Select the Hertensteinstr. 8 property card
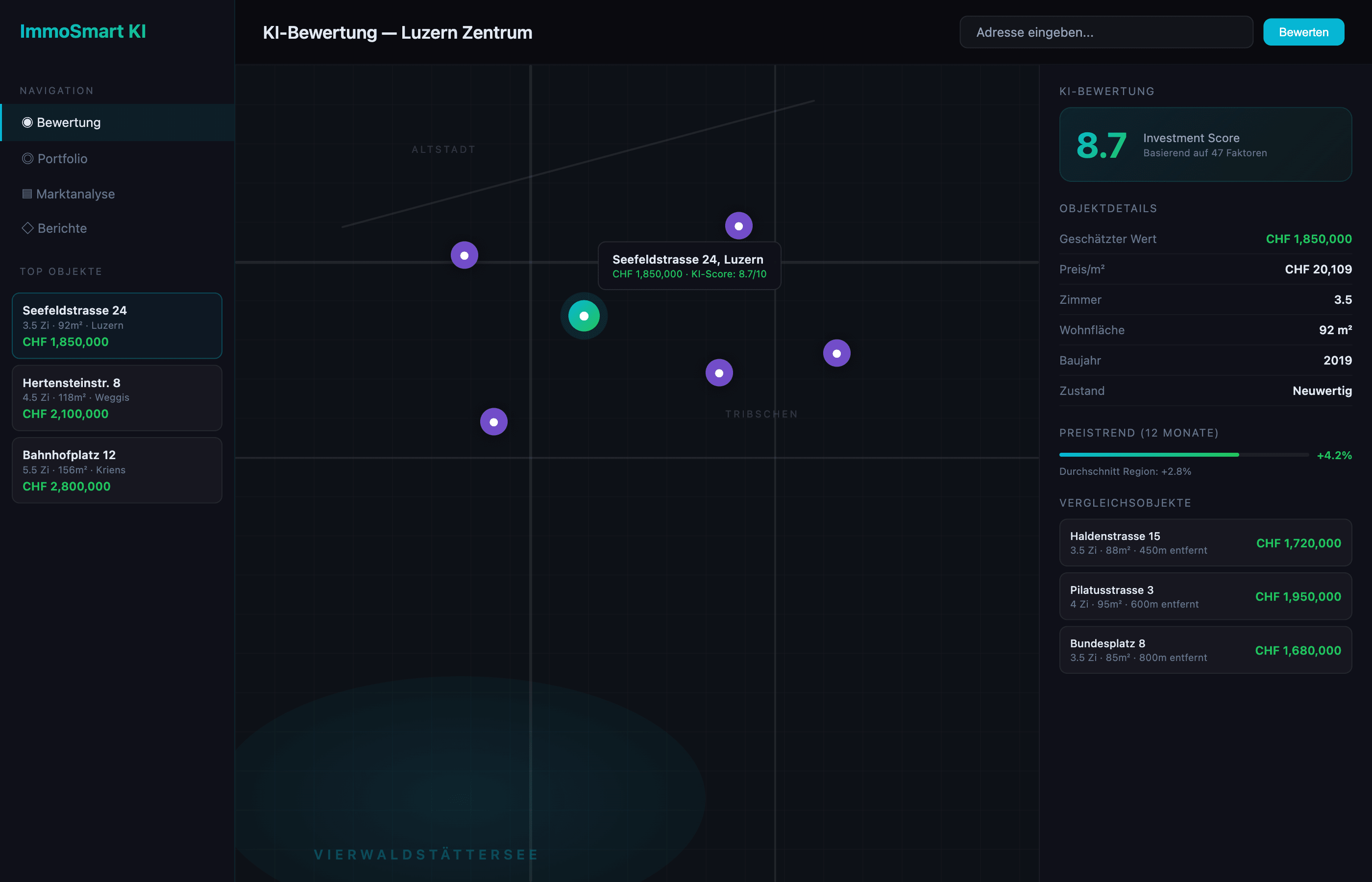Screen dimensions: 1372x882 tap(117, 398)
